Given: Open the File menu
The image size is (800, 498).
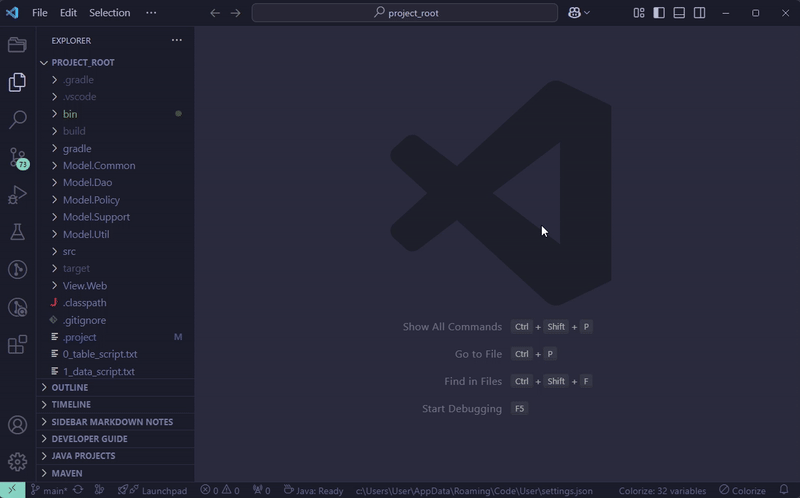Looking at the screenshot, I should [x=39, y=13].
